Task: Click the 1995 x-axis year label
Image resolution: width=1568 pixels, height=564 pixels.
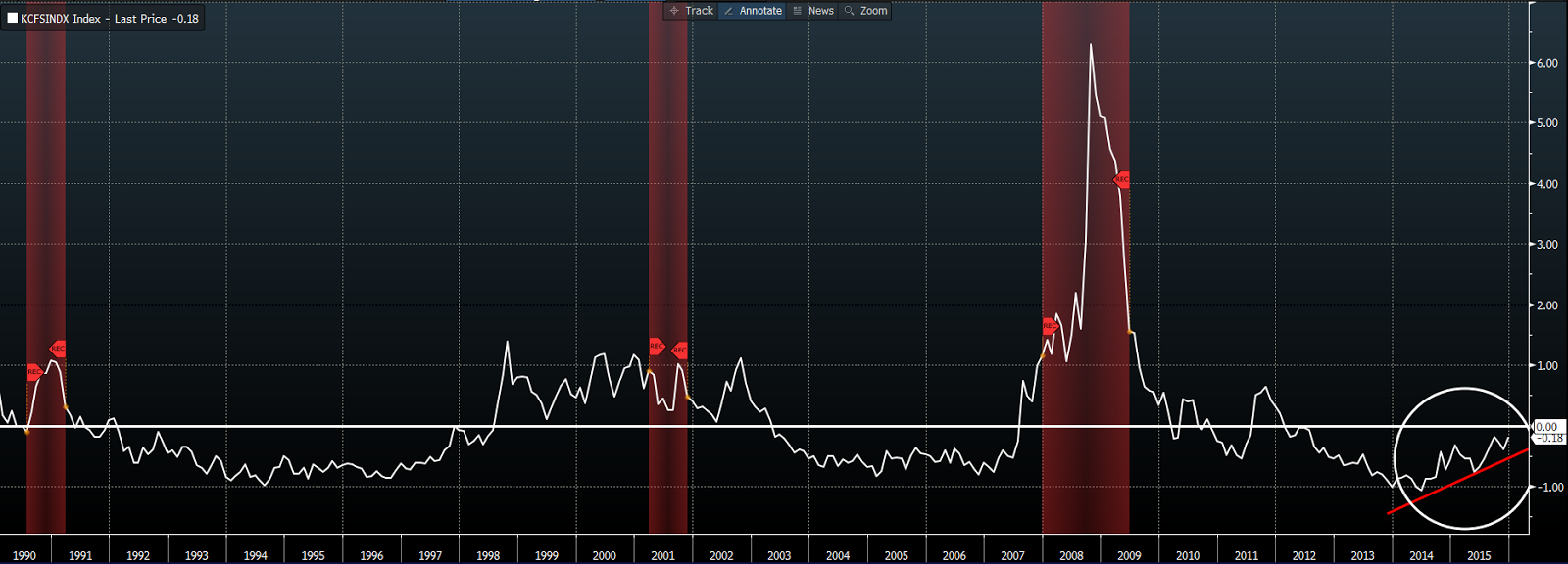Action: pyautogui.click(x=313, y=555)
